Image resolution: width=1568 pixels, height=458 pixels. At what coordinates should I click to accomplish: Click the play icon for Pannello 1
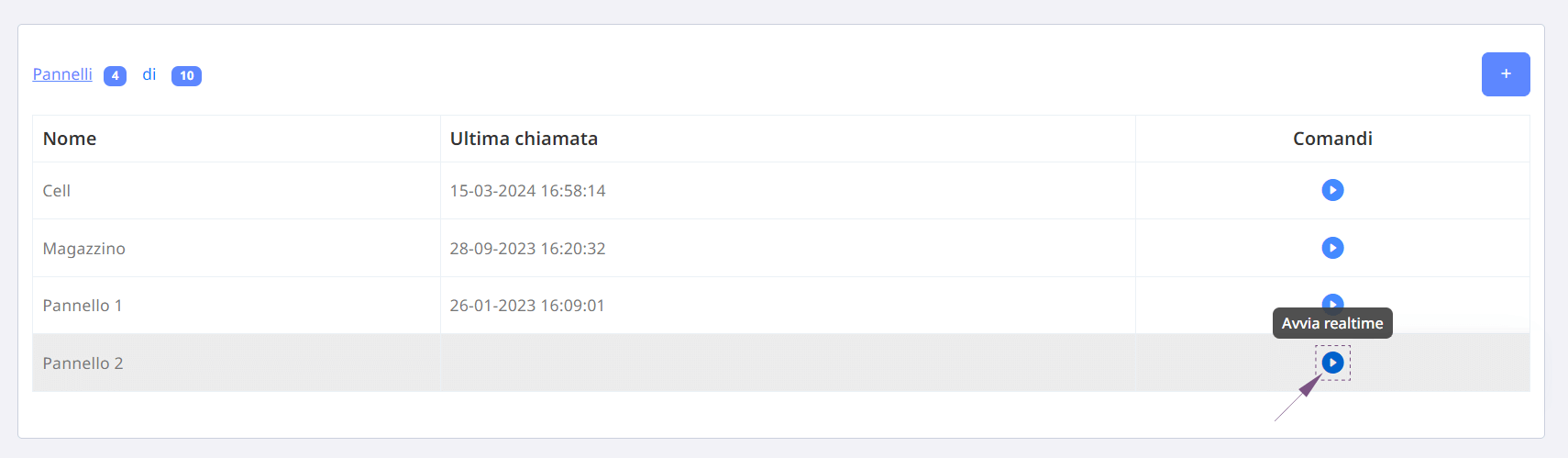(1332, 301)
